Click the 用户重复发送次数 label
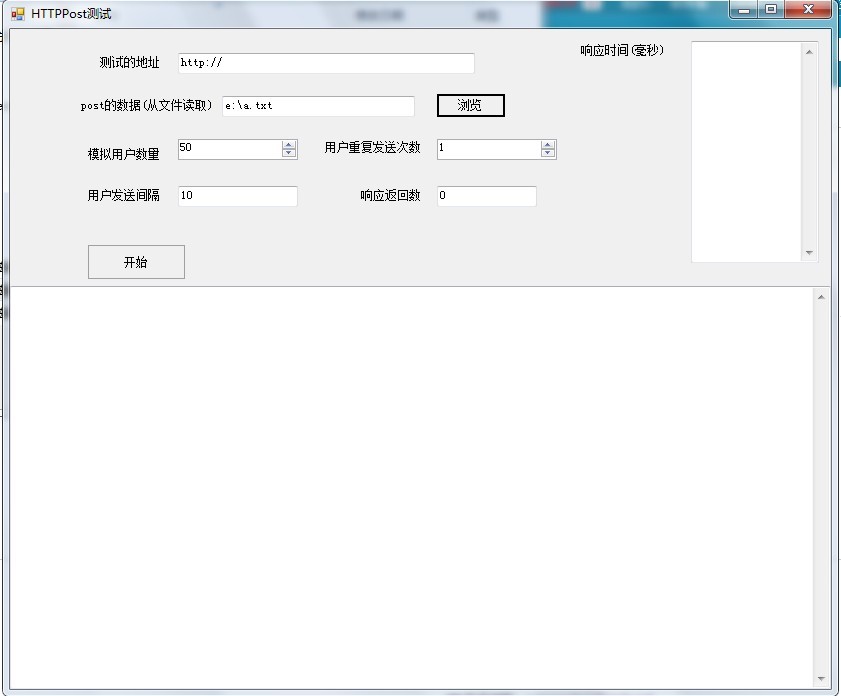 pyautogui.click(x=372, y=147)
